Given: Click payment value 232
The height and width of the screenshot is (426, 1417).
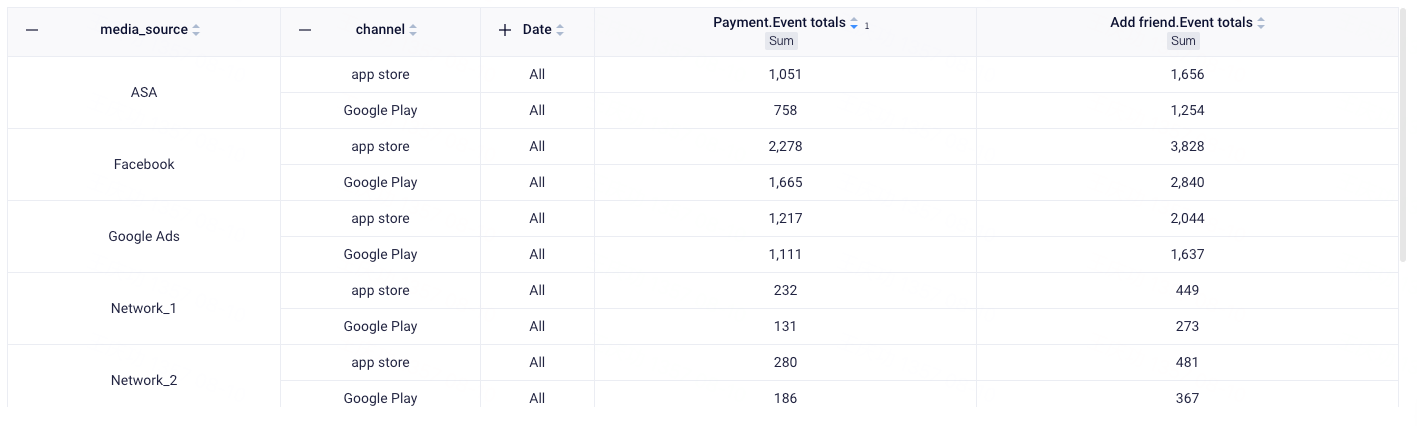Looking at the screenshot, I should pyautogui.click(x=785, y=291).
